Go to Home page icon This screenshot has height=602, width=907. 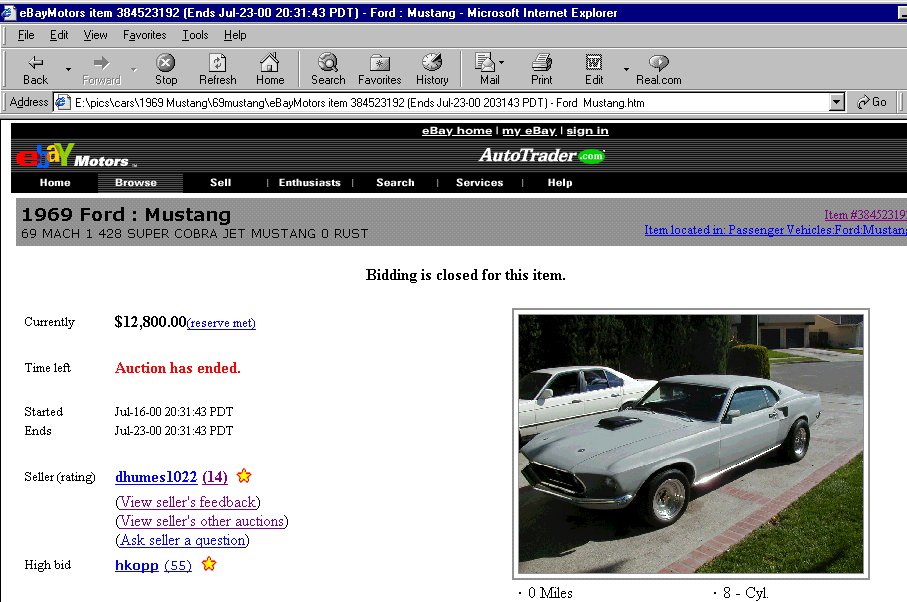(x=270, y=62)
